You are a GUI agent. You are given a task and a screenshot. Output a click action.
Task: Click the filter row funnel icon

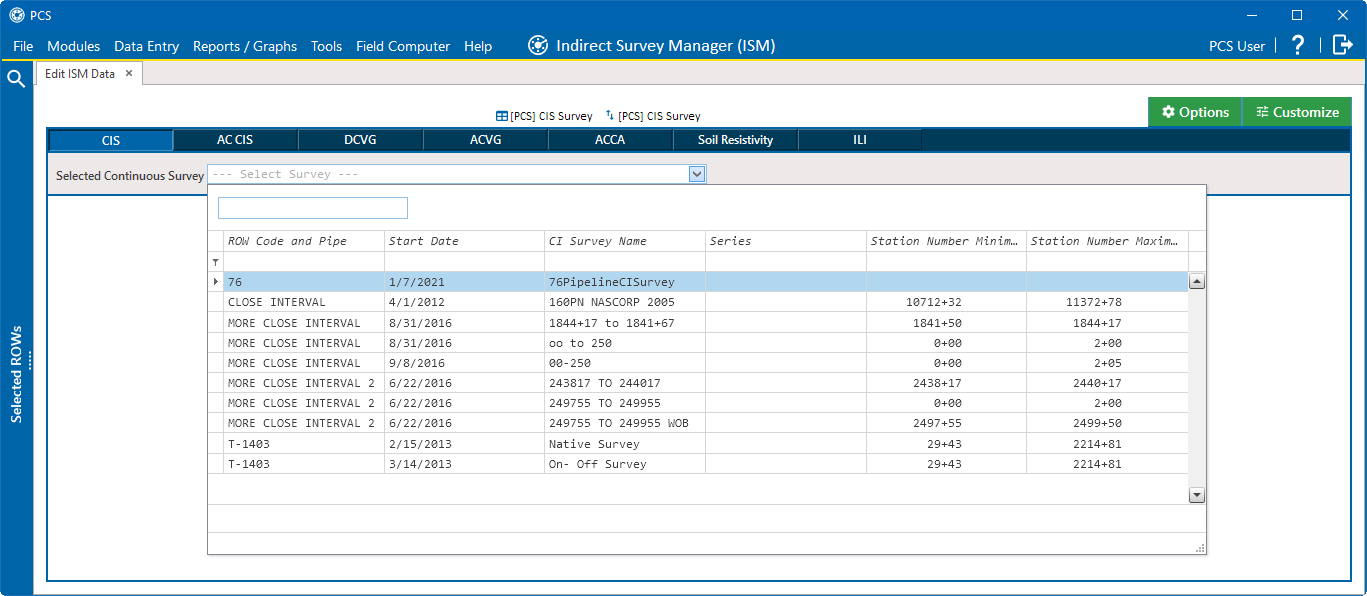(x=215, y=262)
